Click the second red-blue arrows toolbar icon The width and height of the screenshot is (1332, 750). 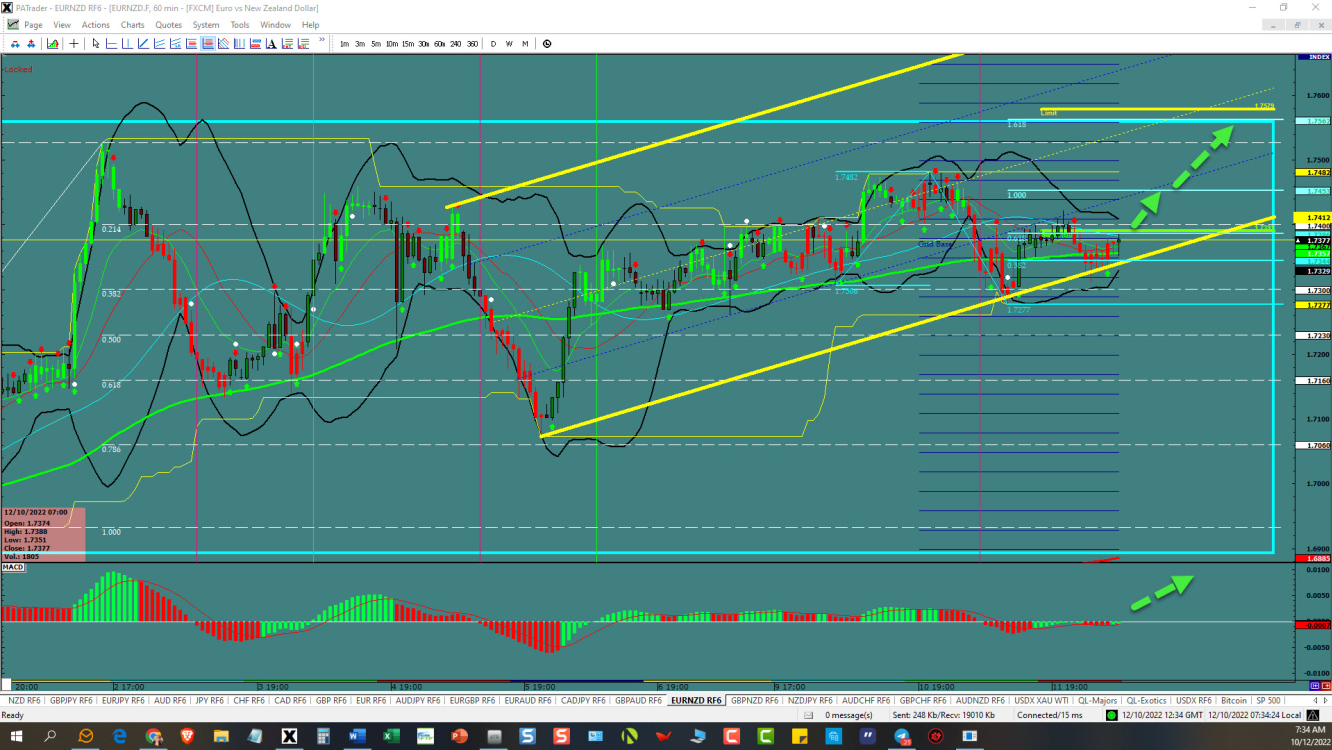point(31,44)
